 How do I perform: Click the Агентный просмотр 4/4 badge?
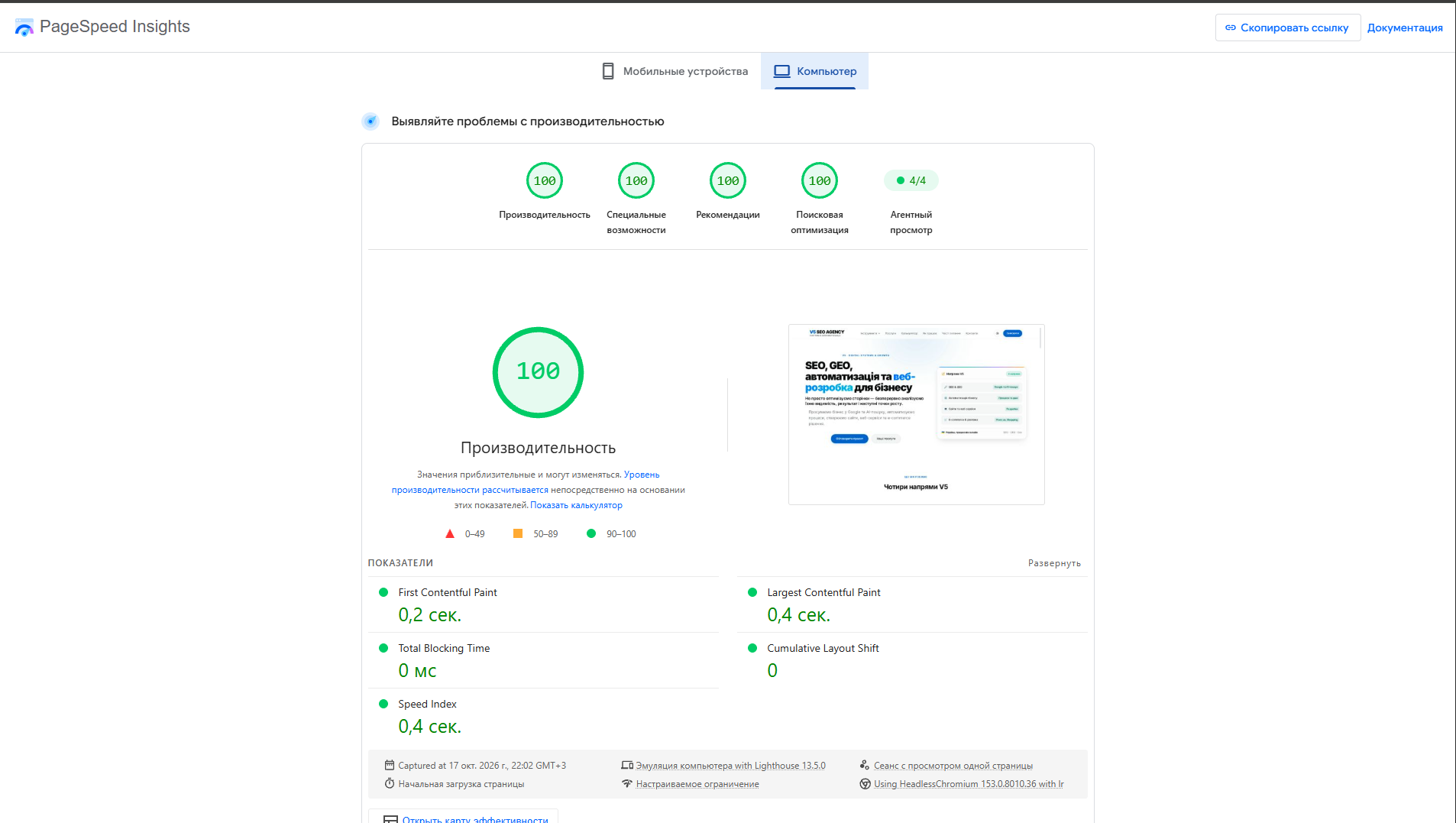point(911,180)
